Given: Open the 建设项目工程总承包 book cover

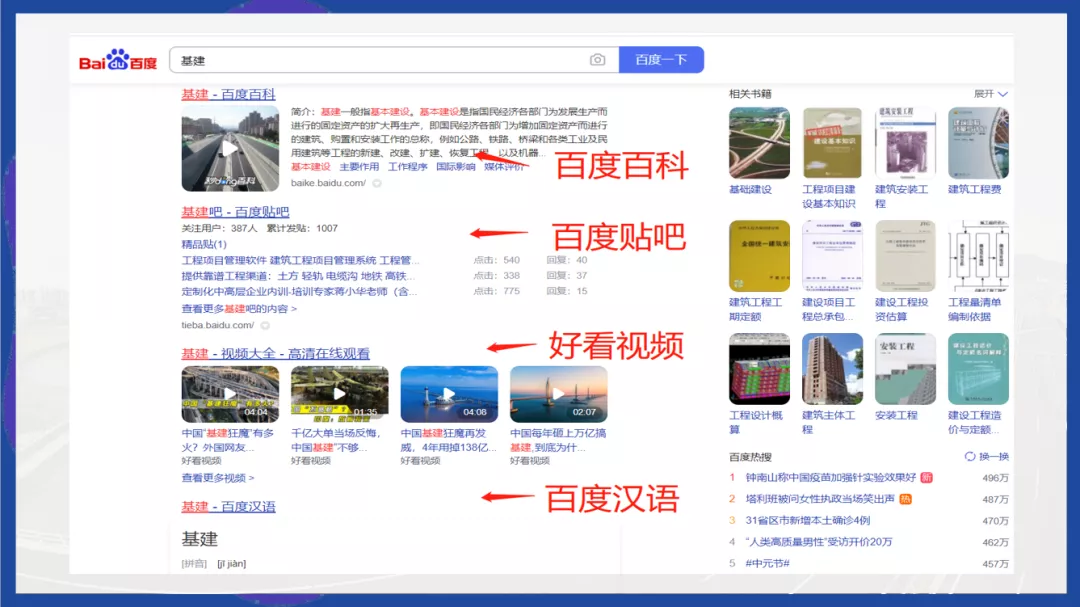Looking at the screenshot, I should (x=832, y=256).
